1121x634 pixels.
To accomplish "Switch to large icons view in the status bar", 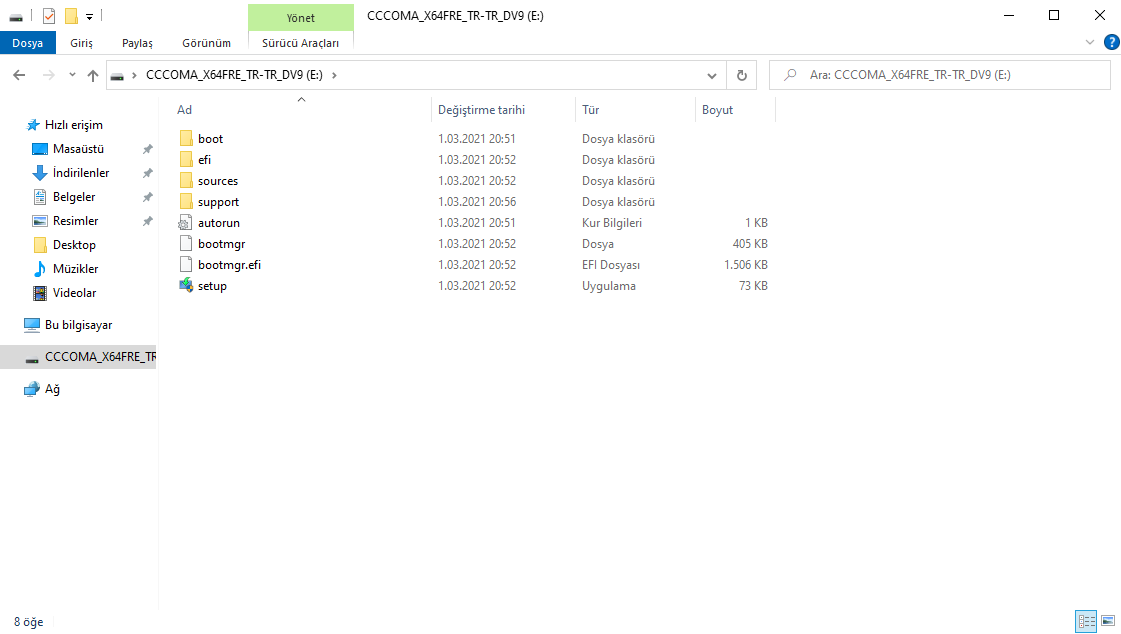I will [1108, 622].
